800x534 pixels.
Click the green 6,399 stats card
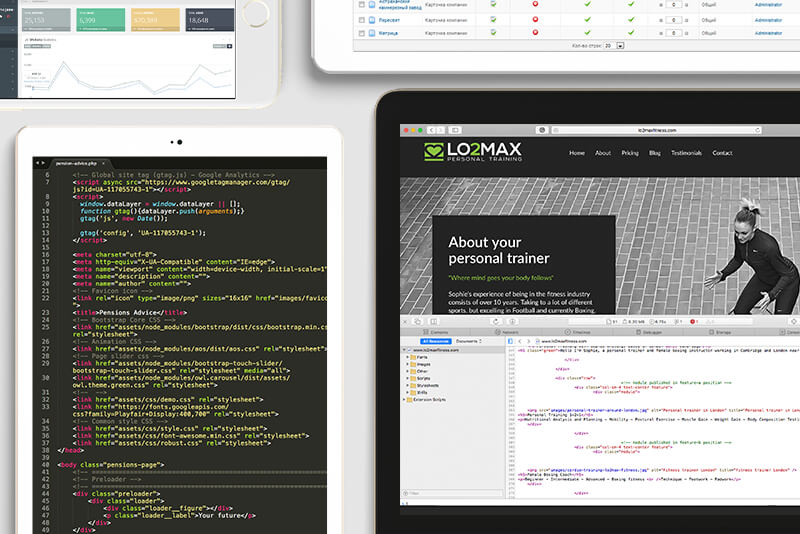tap(101, 20)
